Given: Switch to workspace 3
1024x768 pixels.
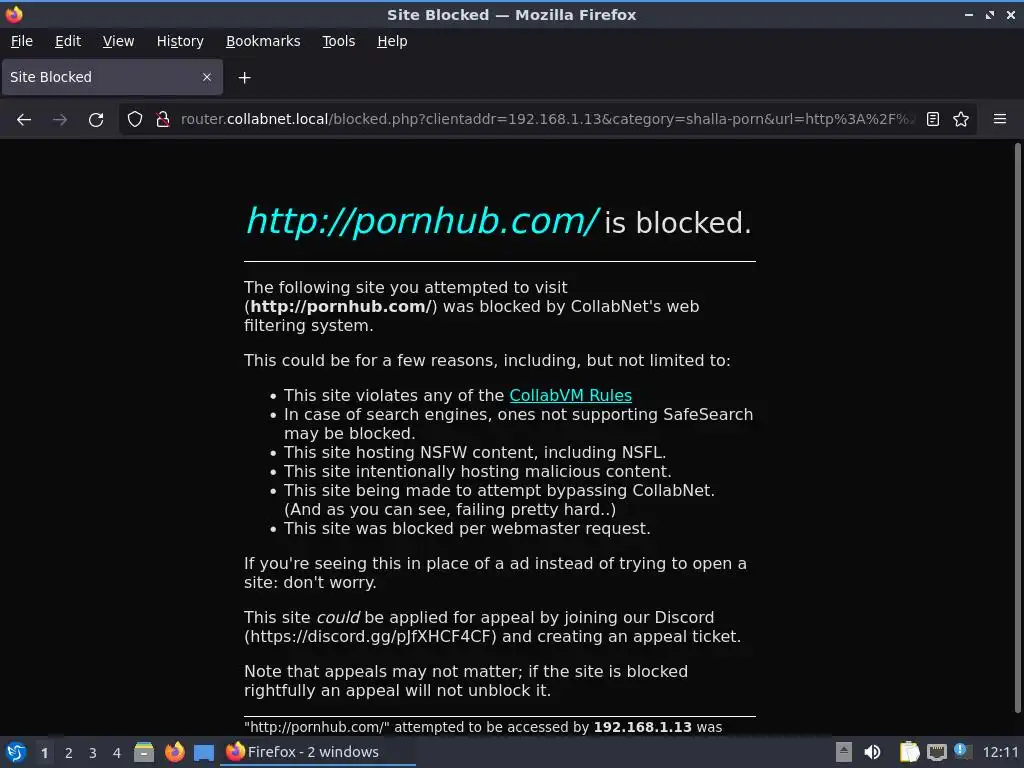Looking at the screenshot, I should pyautogui.click(x=93, y=753).
